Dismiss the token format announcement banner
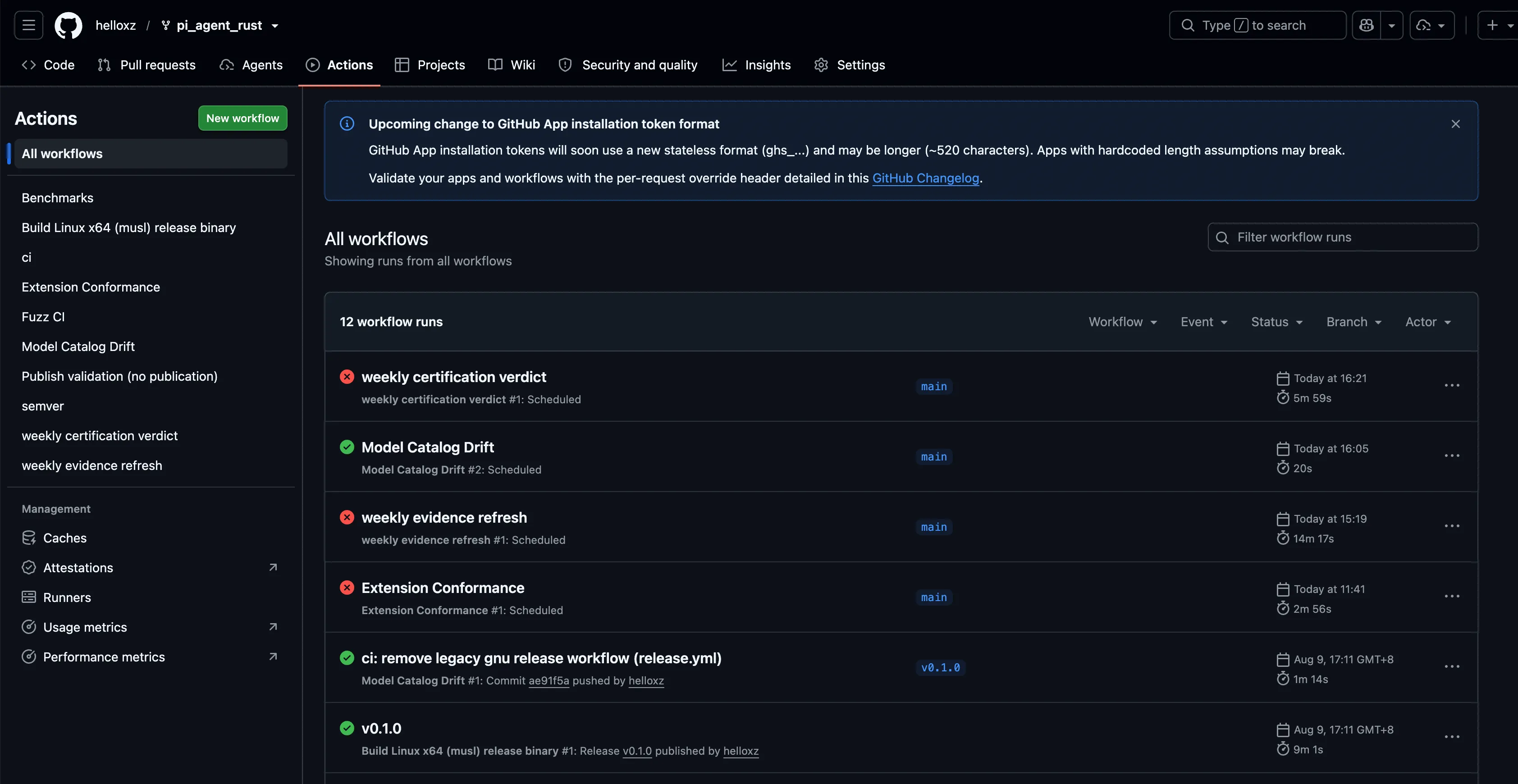The image size is (1518, 784). [x=1455, y=124]
